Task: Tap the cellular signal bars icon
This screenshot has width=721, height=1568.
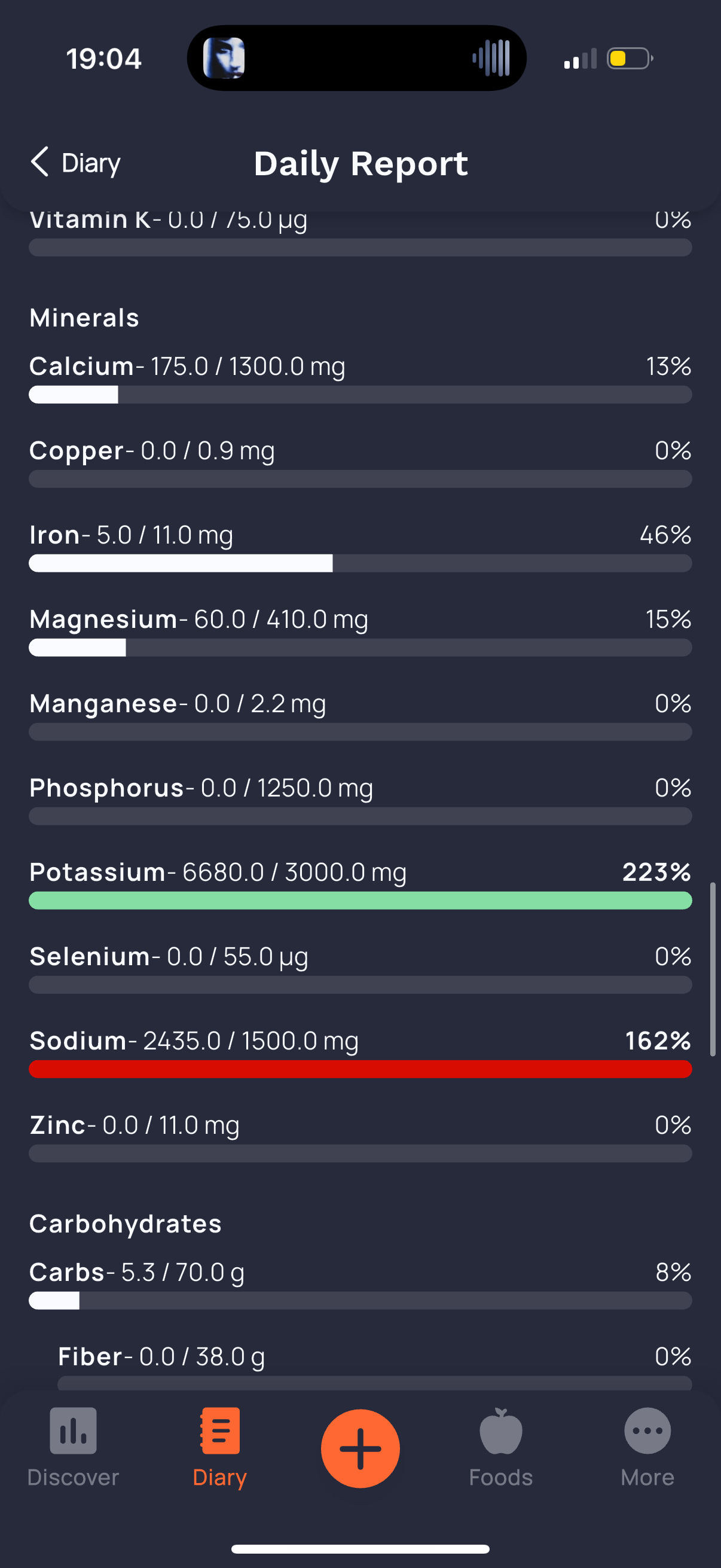Action: pos(580,59)
